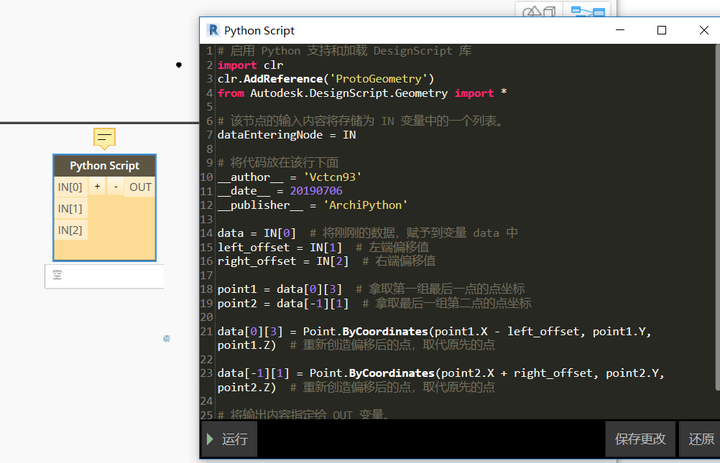The width and height of the screenshot is (720, 463).
Task: Click the Revit R icon in script window title
Action: pyautogui.click(x=213, y=30)
